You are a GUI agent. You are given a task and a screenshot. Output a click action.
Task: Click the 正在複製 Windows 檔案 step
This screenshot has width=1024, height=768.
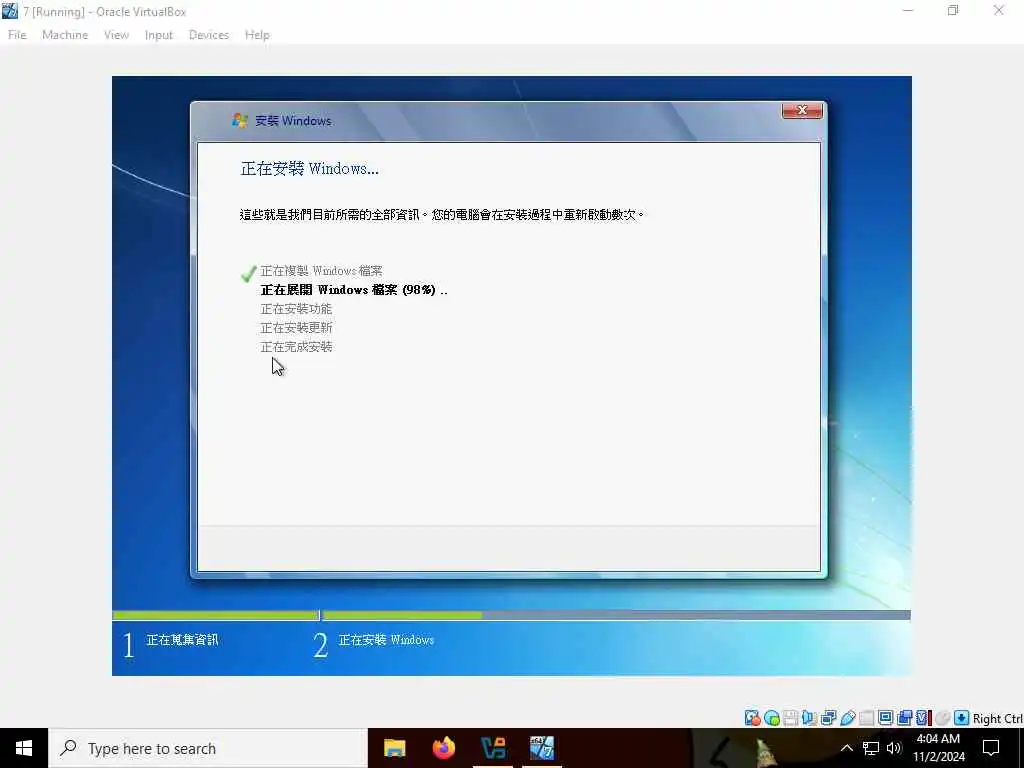[x=321, y=270]
